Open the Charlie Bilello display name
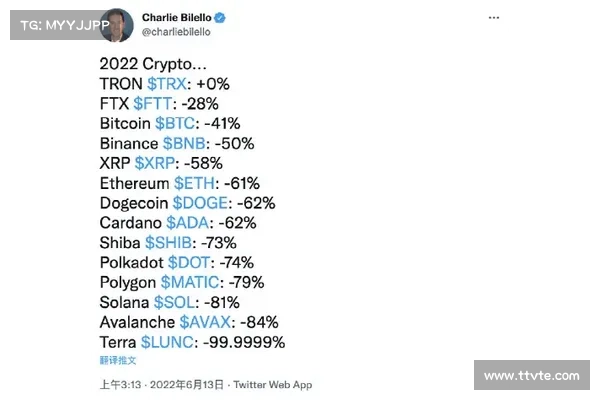The image size is (600, 400). (176, 18)
